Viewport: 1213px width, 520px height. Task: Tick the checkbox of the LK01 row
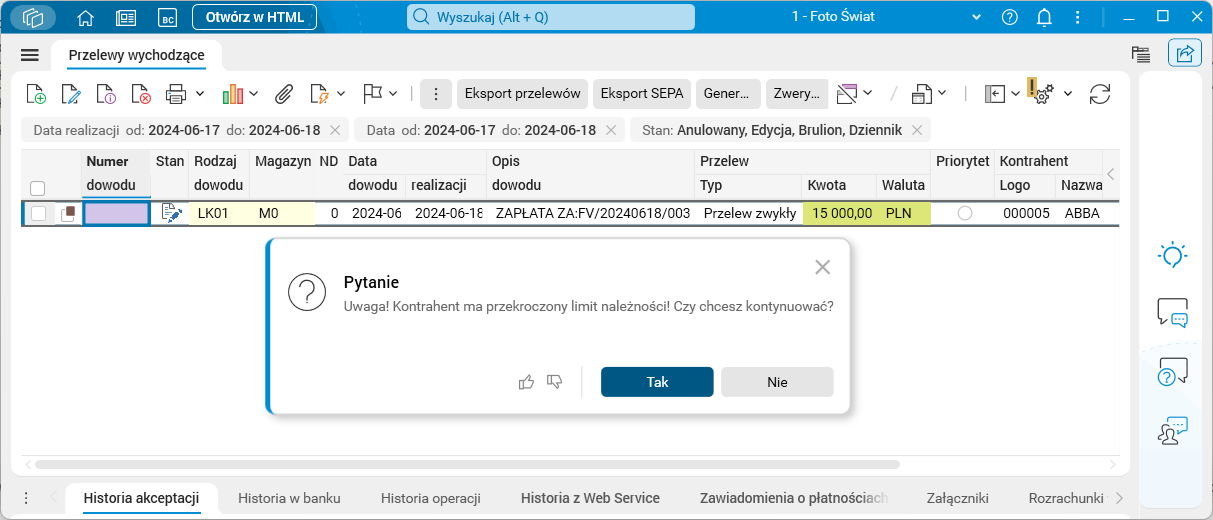coord(38,213)
